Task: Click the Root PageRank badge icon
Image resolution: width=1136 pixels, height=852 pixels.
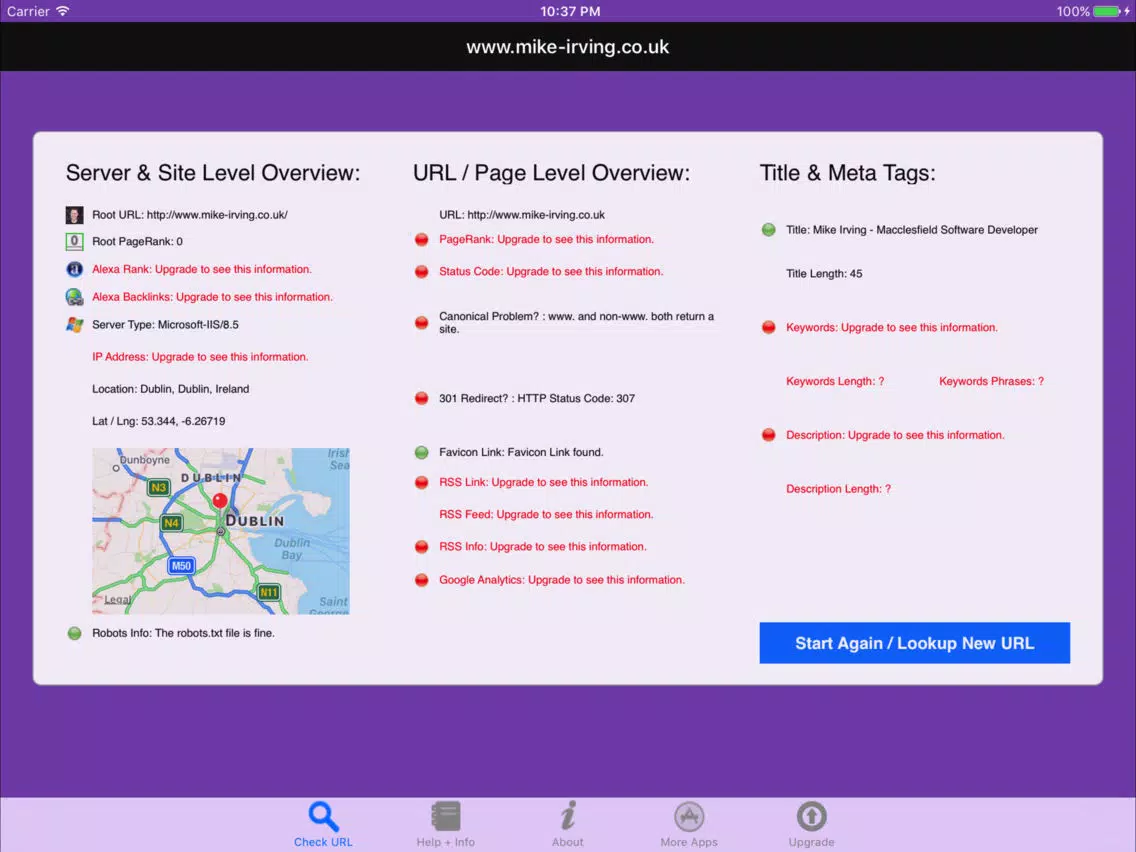Action: [75, 241]
